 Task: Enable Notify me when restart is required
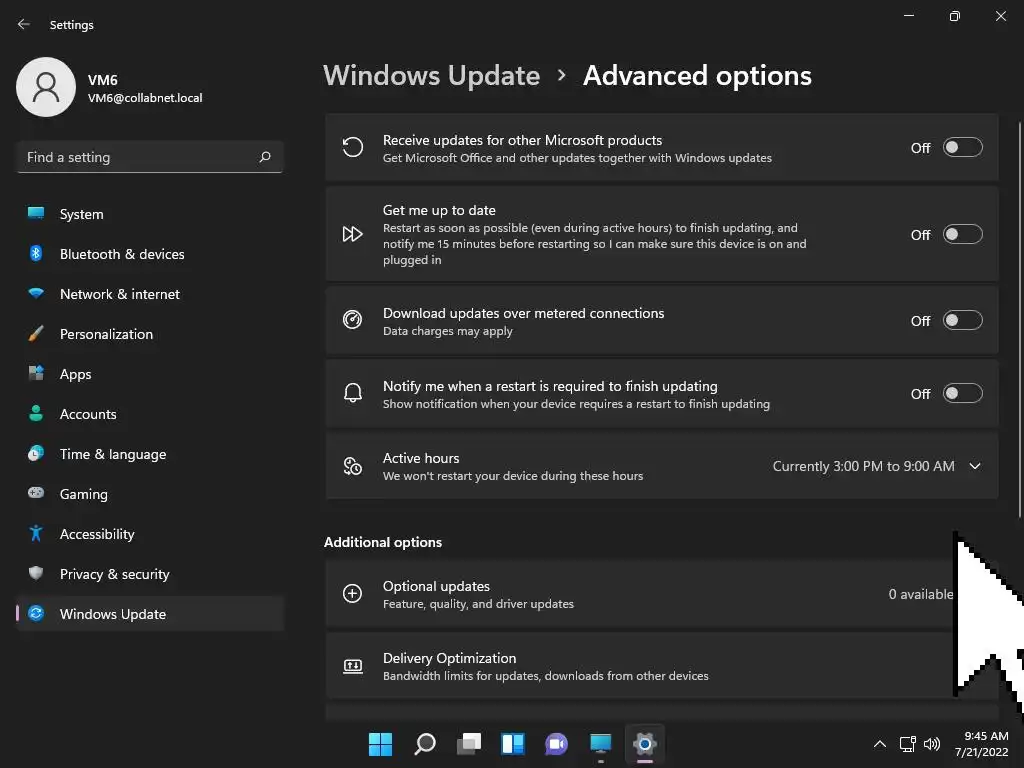click(x=963, y=394)
